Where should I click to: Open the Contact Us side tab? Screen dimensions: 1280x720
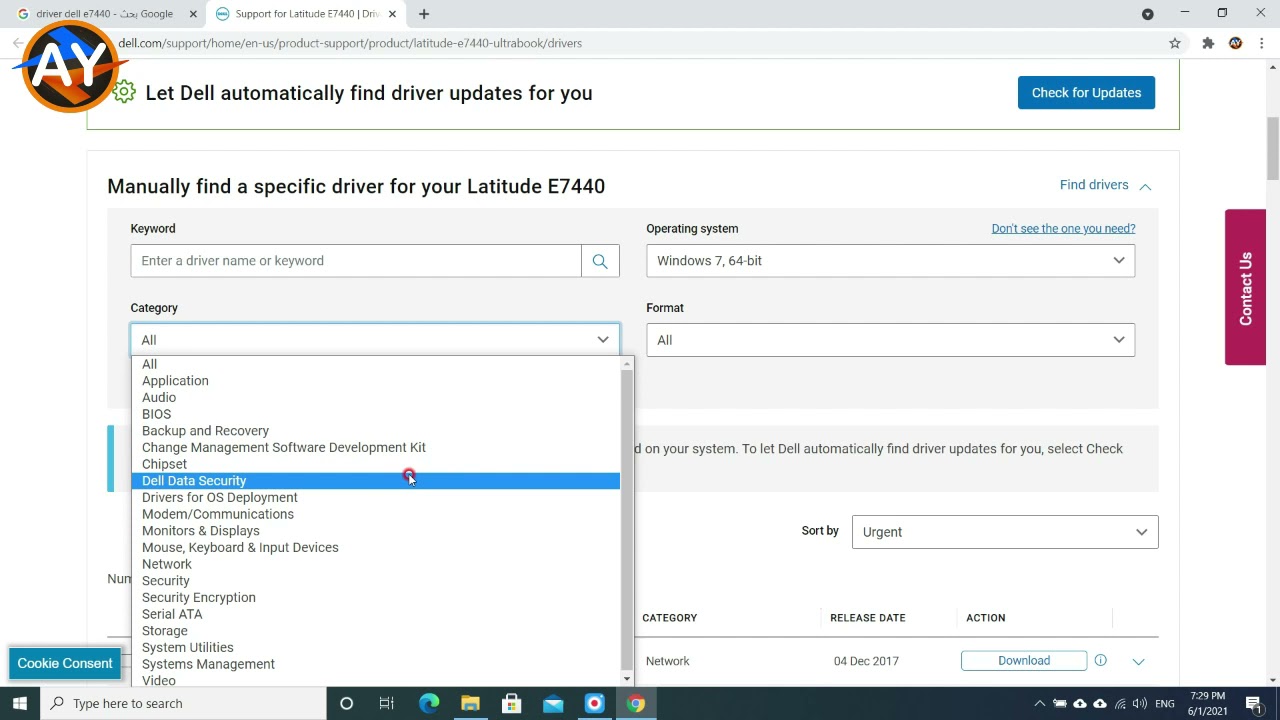pyautogui.click(x=1245, y=287)
